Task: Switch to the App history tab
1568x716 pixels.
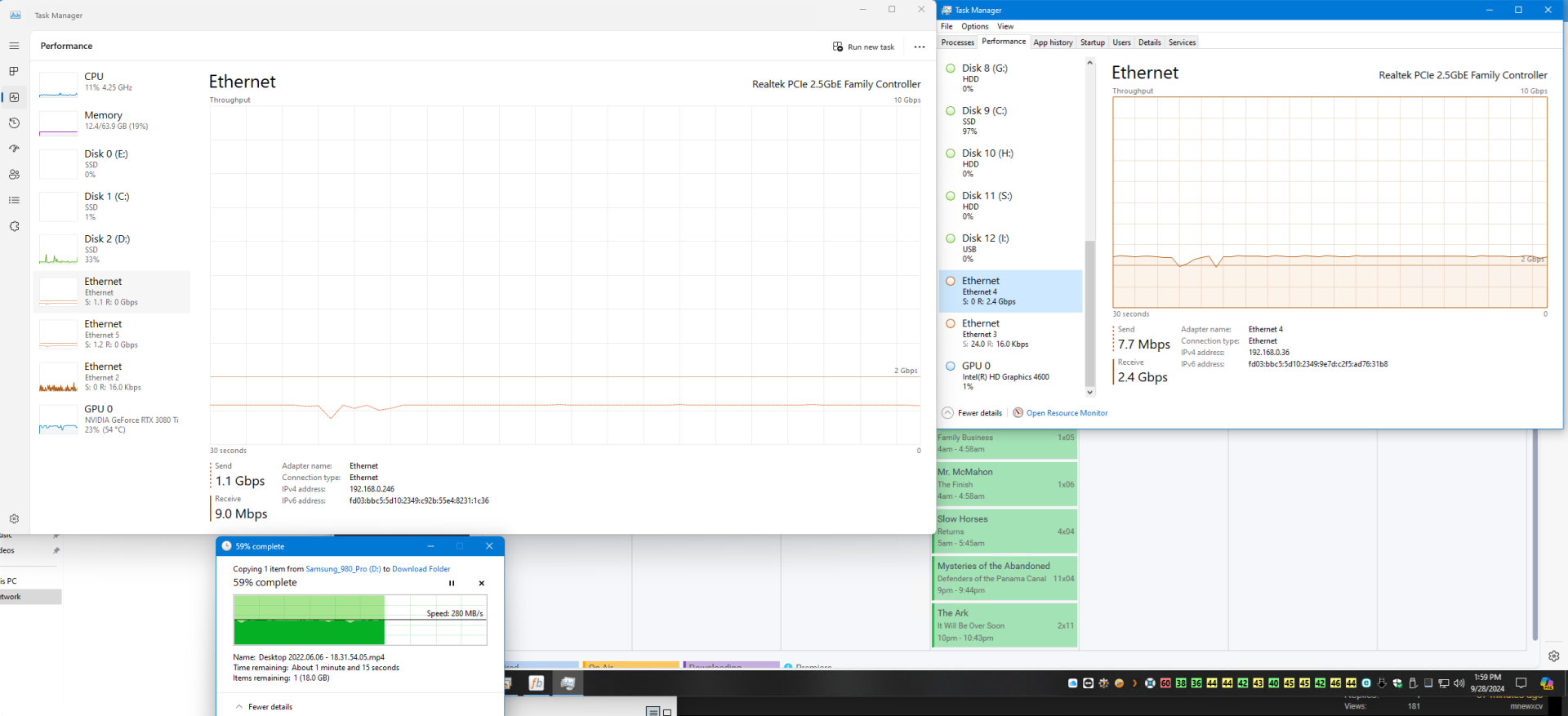Action: click(1053, 42)
